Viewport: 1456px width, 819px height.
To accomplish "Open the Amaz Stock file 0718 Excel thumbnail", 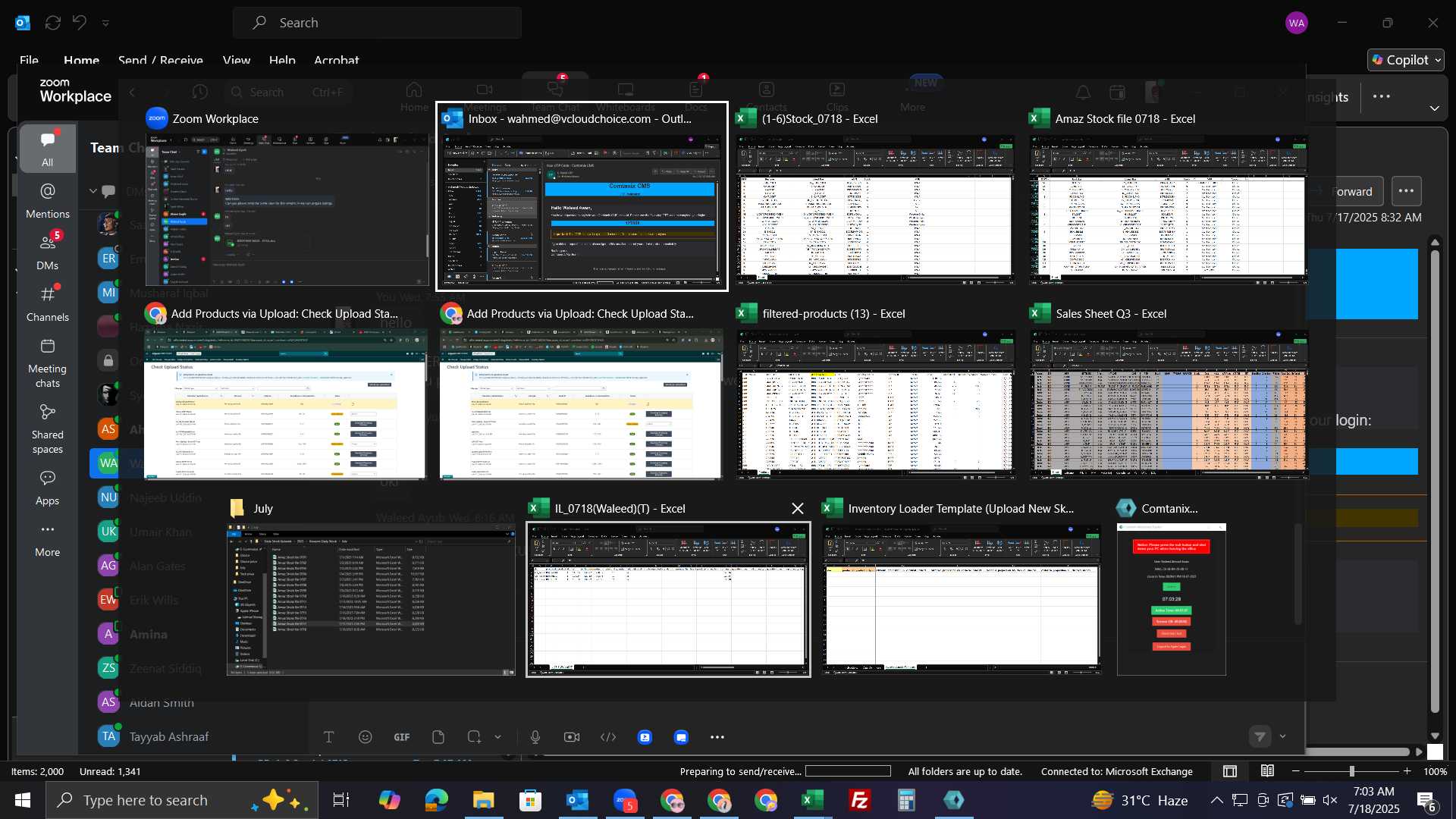I will [1169, 210].
